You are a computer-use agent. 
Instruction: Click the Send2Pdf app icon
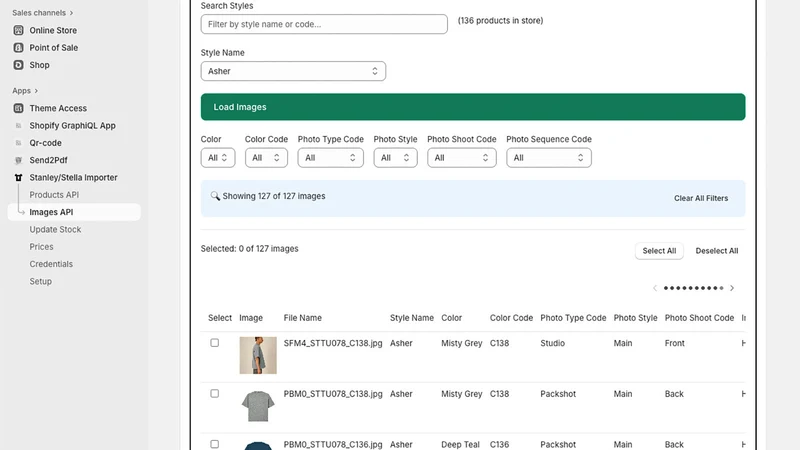pos(18,160)
